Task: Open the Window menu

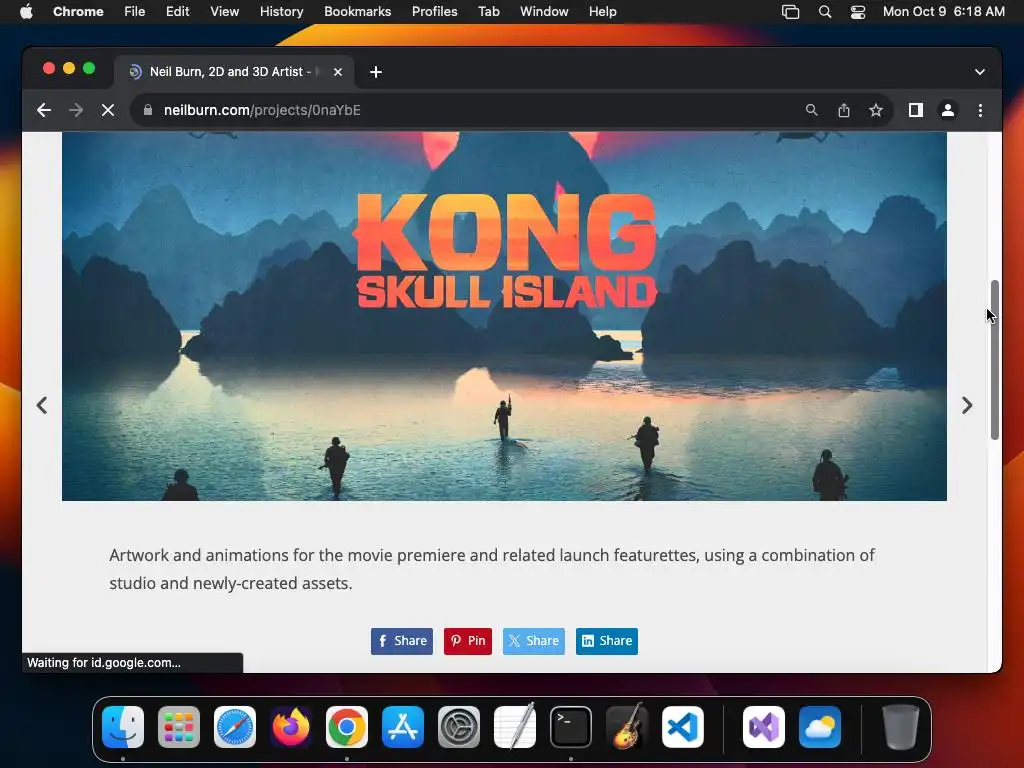Action: pyautogui.click(x=544, y=12)
